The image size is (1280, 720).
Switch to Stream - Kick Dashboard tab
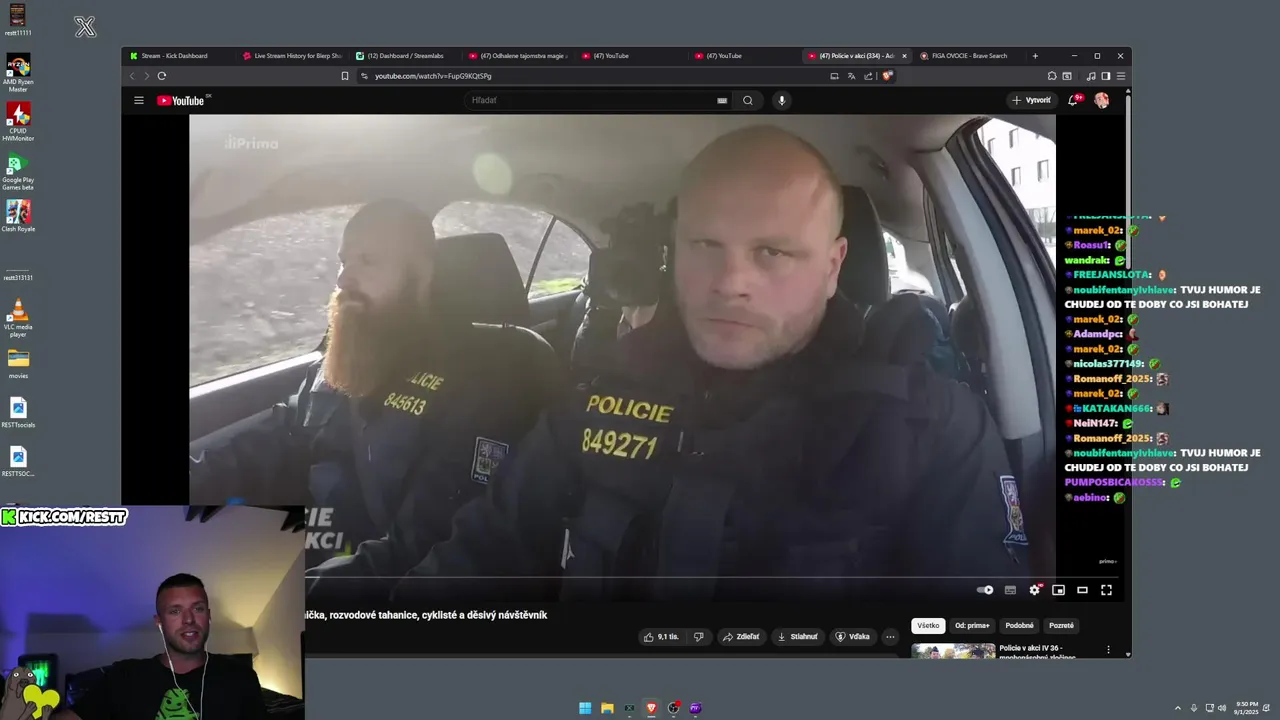174,56
